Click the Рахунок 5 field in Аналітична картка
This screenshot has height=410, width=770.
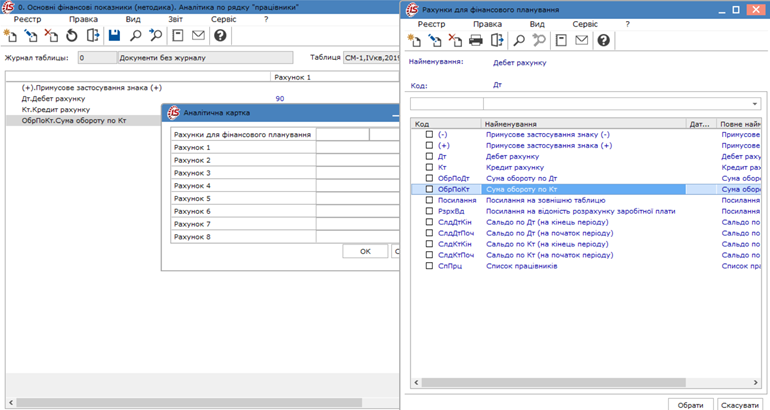pos(358,198)
